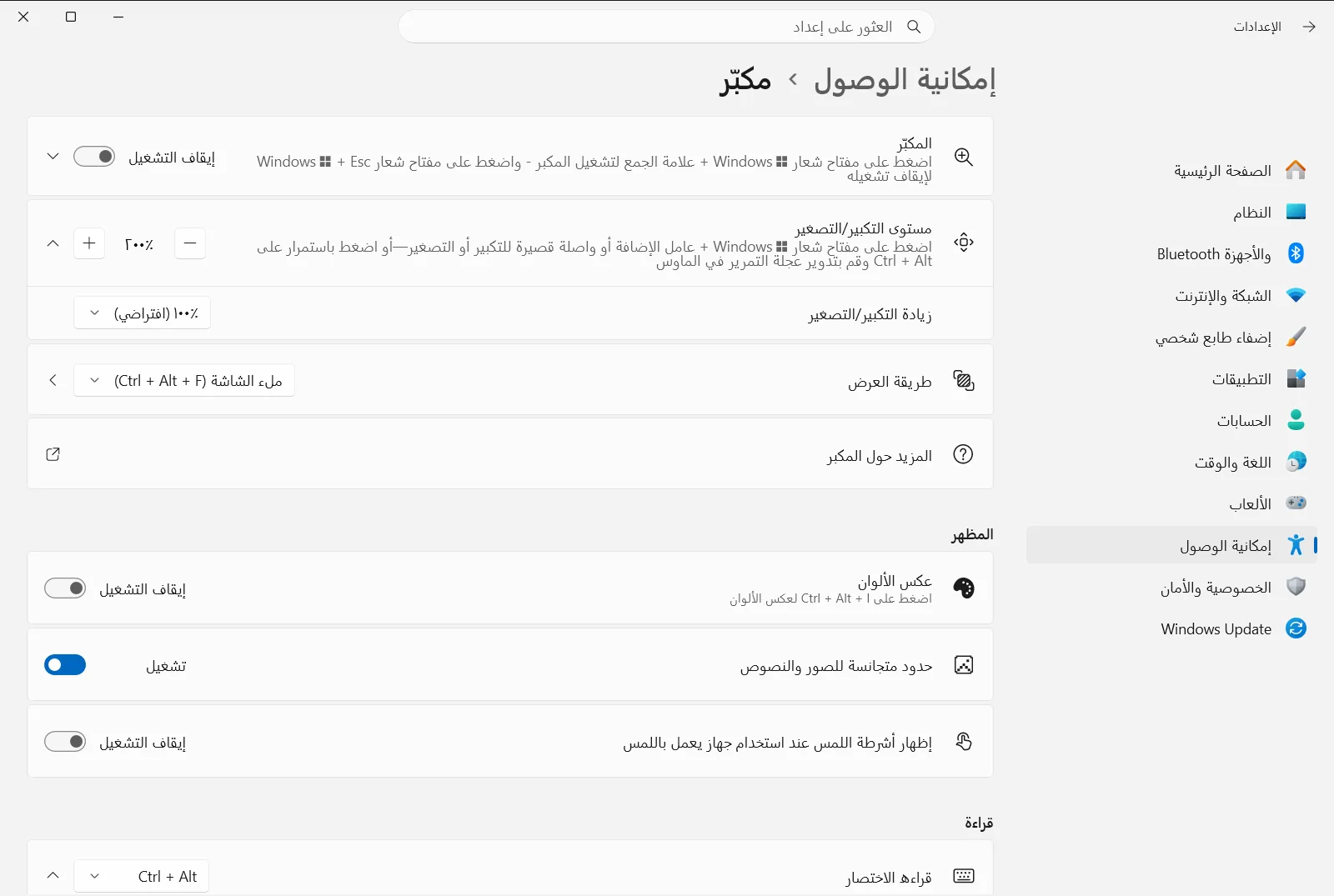The height and width of the screenshot is (896, 1334).
Task: Click the help question mark icon
Action: pyautogui.click(x=963, y=454)
